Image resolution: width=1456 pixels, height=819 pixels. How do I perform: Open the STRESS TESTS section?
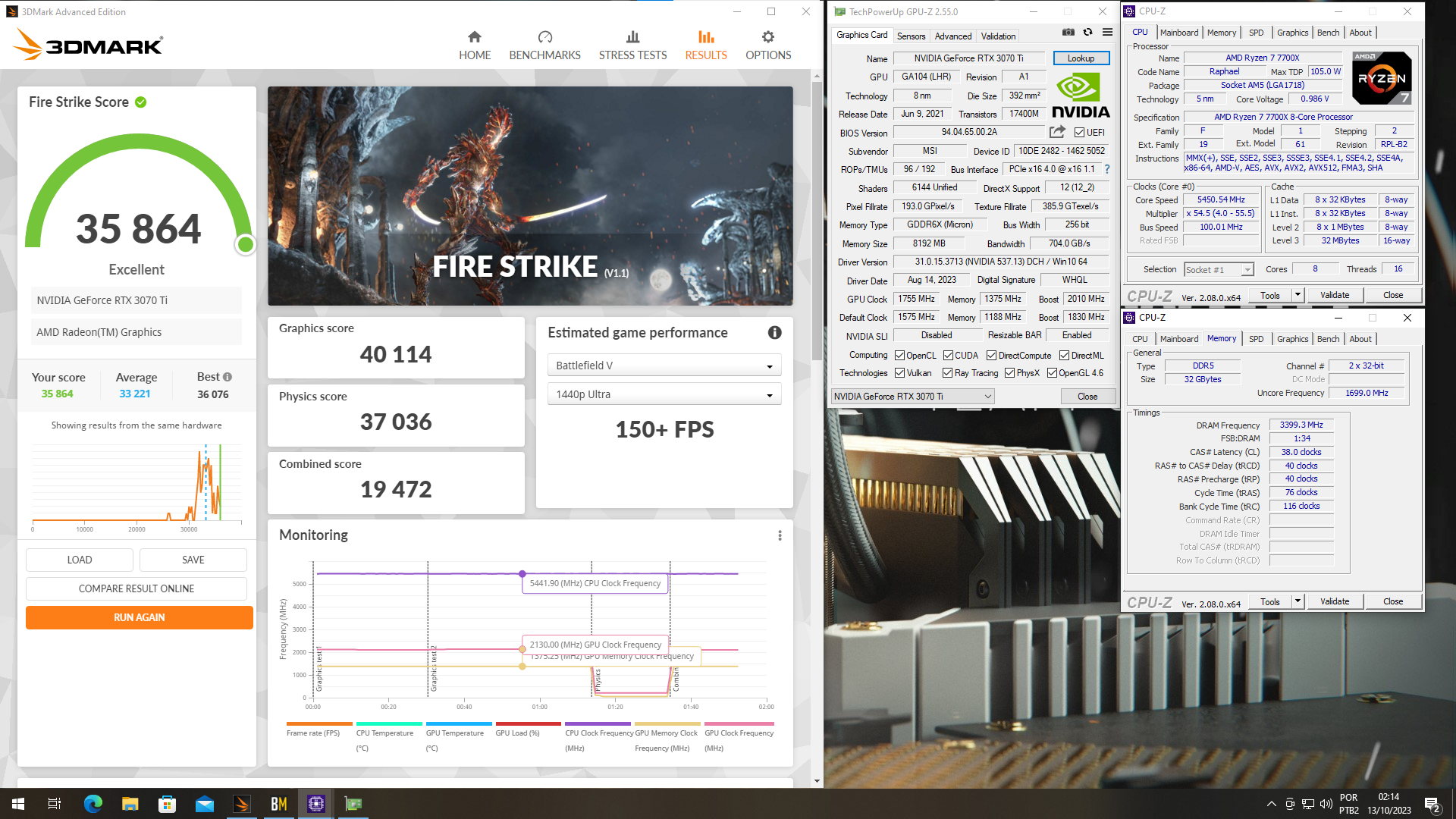[x=632, y=45]
